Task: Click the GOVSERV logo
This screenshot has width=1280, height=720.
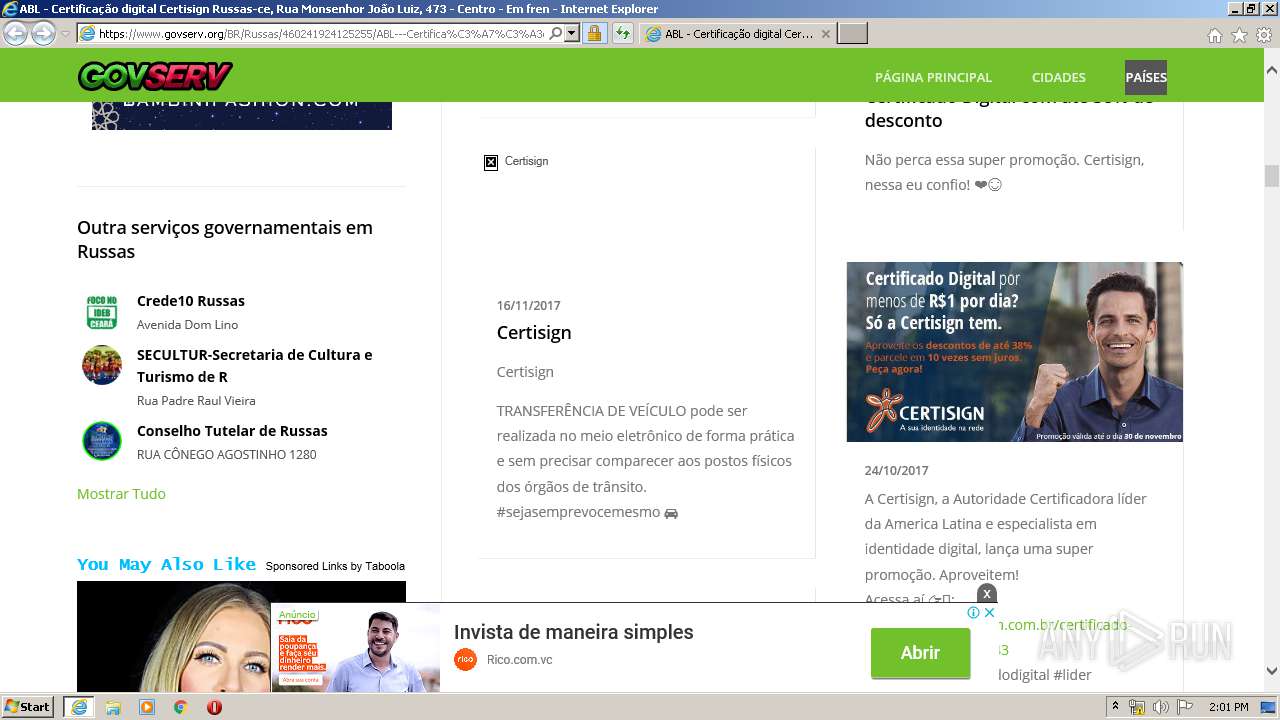Action: [x=155, y=76]
